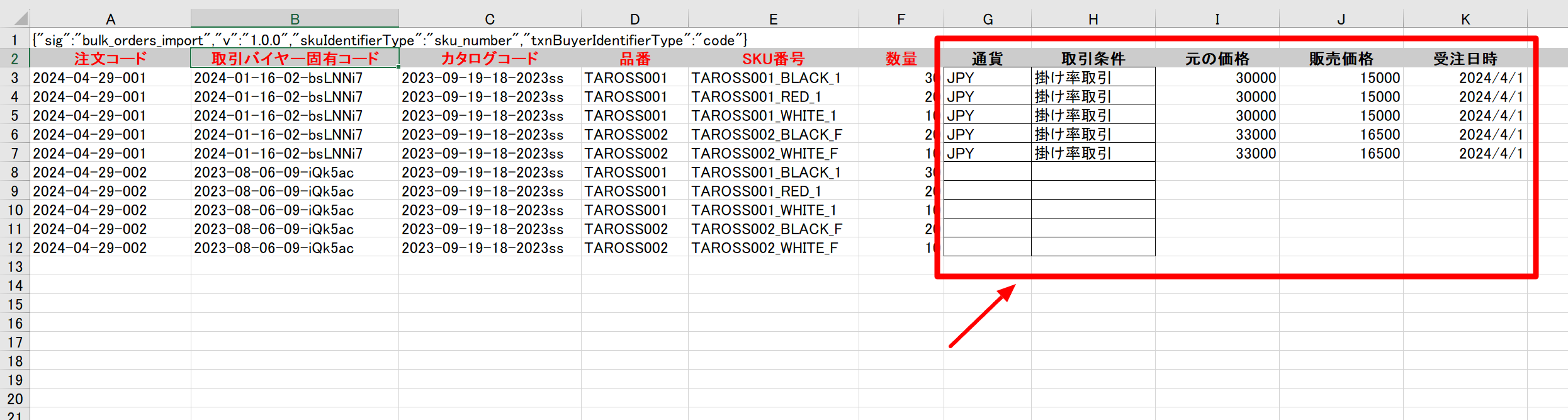Click cell A1 containing bulk_orders_import JSON

[110, 40]
